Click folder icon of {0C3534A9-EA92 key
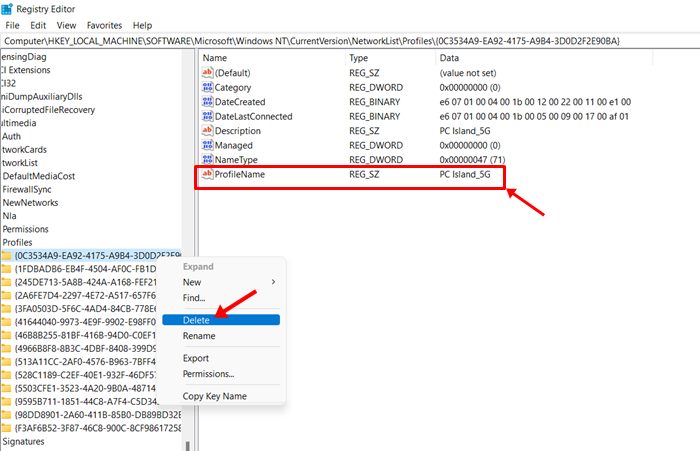Viewport: 700px width, 451px height. (x=6, y=255)
